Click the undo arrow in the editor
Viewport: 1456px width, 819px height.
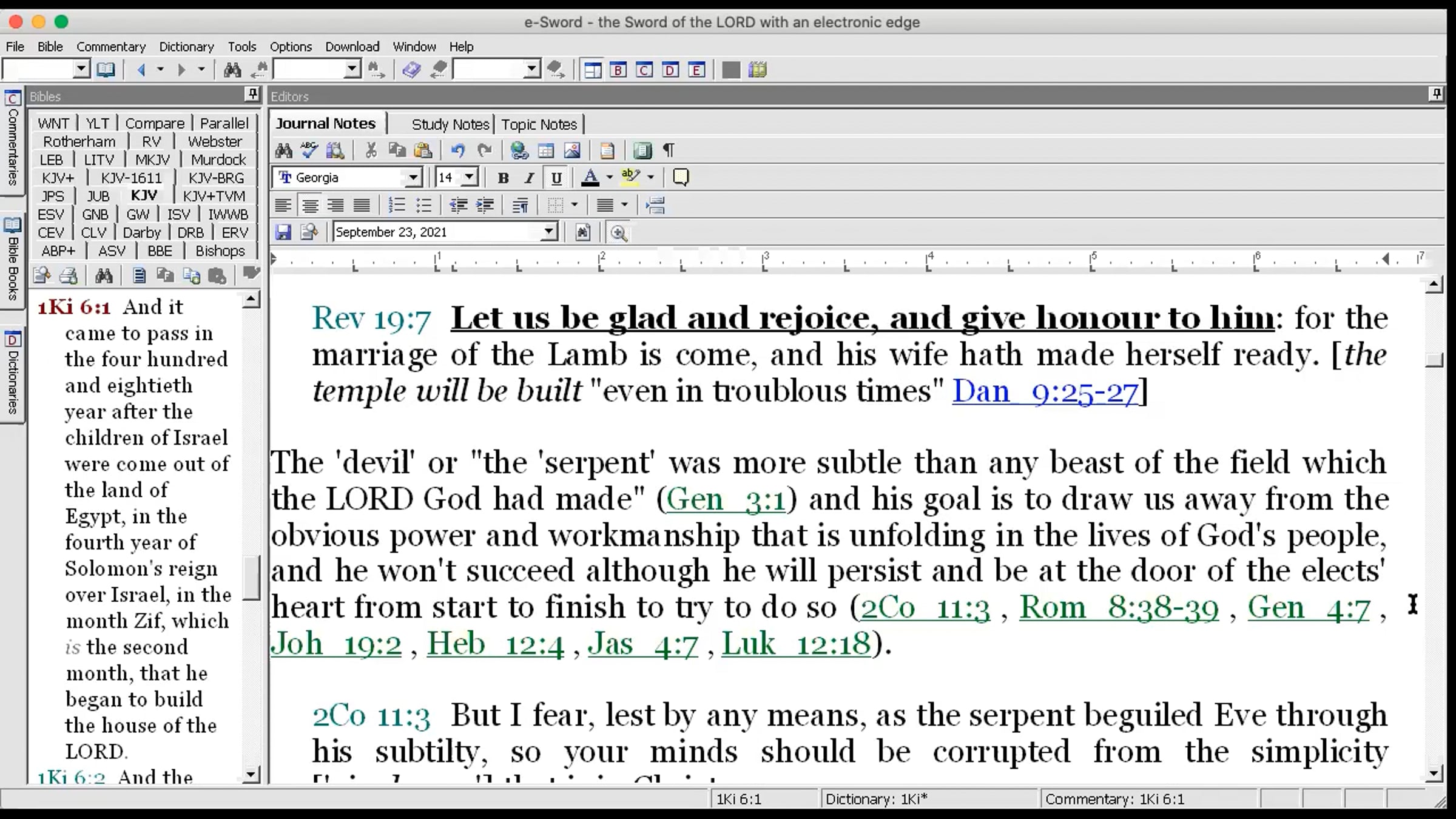tap(458, 150)
